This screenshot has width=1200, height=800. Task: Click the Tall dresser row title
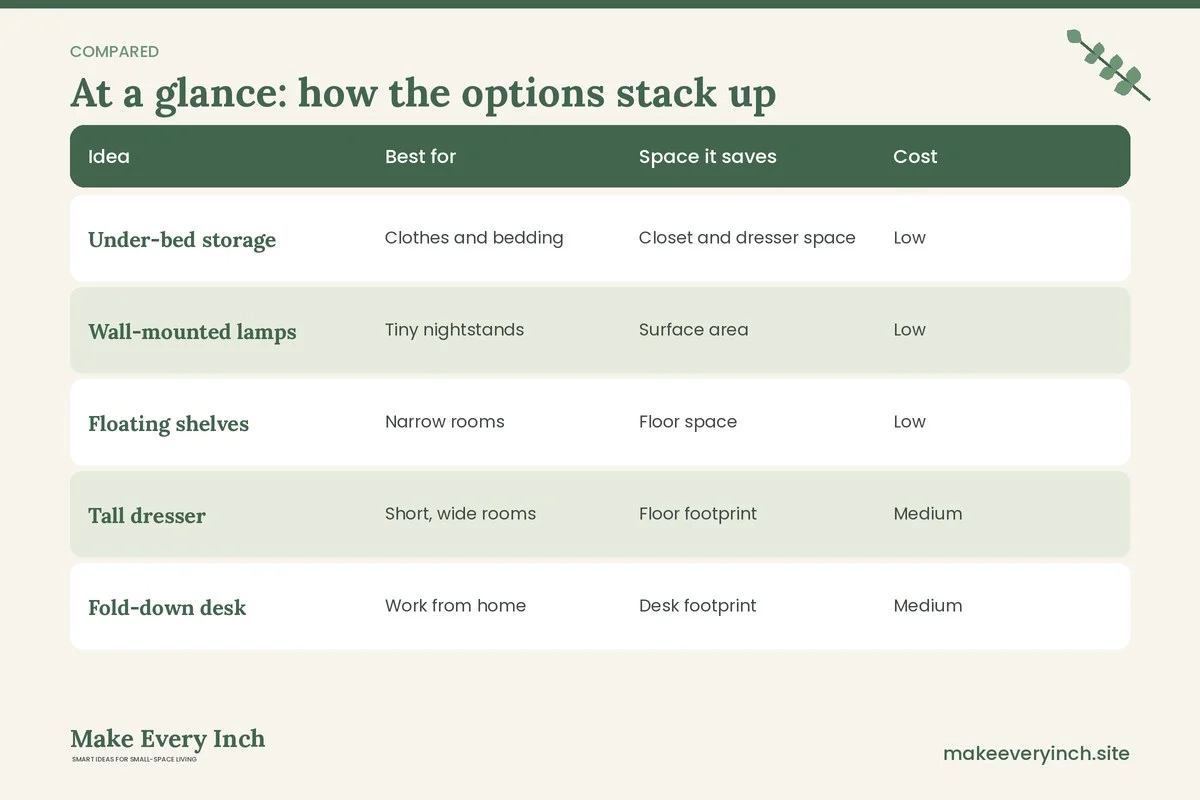click(x=147, y=516)
